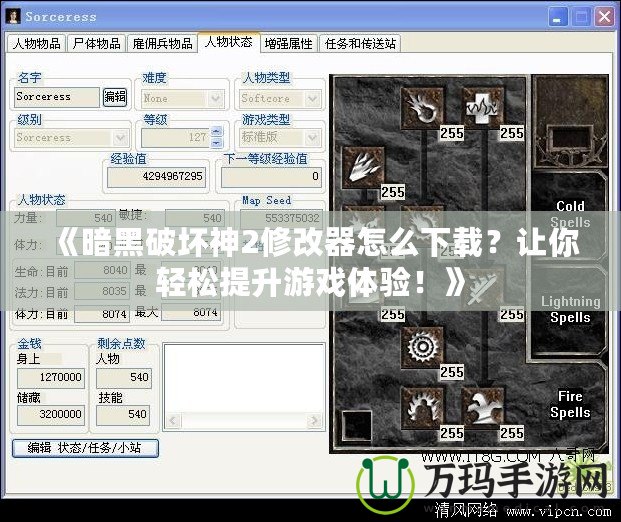This screenshot has height=522, width=621.
Task: Close the Sorceress editor window
Action: [605, 17]
